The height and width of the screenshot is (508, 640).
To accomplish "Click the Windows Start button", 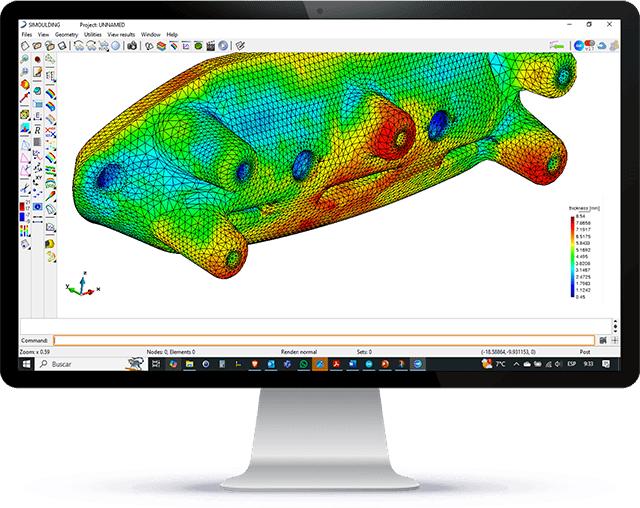I will 28,366.
